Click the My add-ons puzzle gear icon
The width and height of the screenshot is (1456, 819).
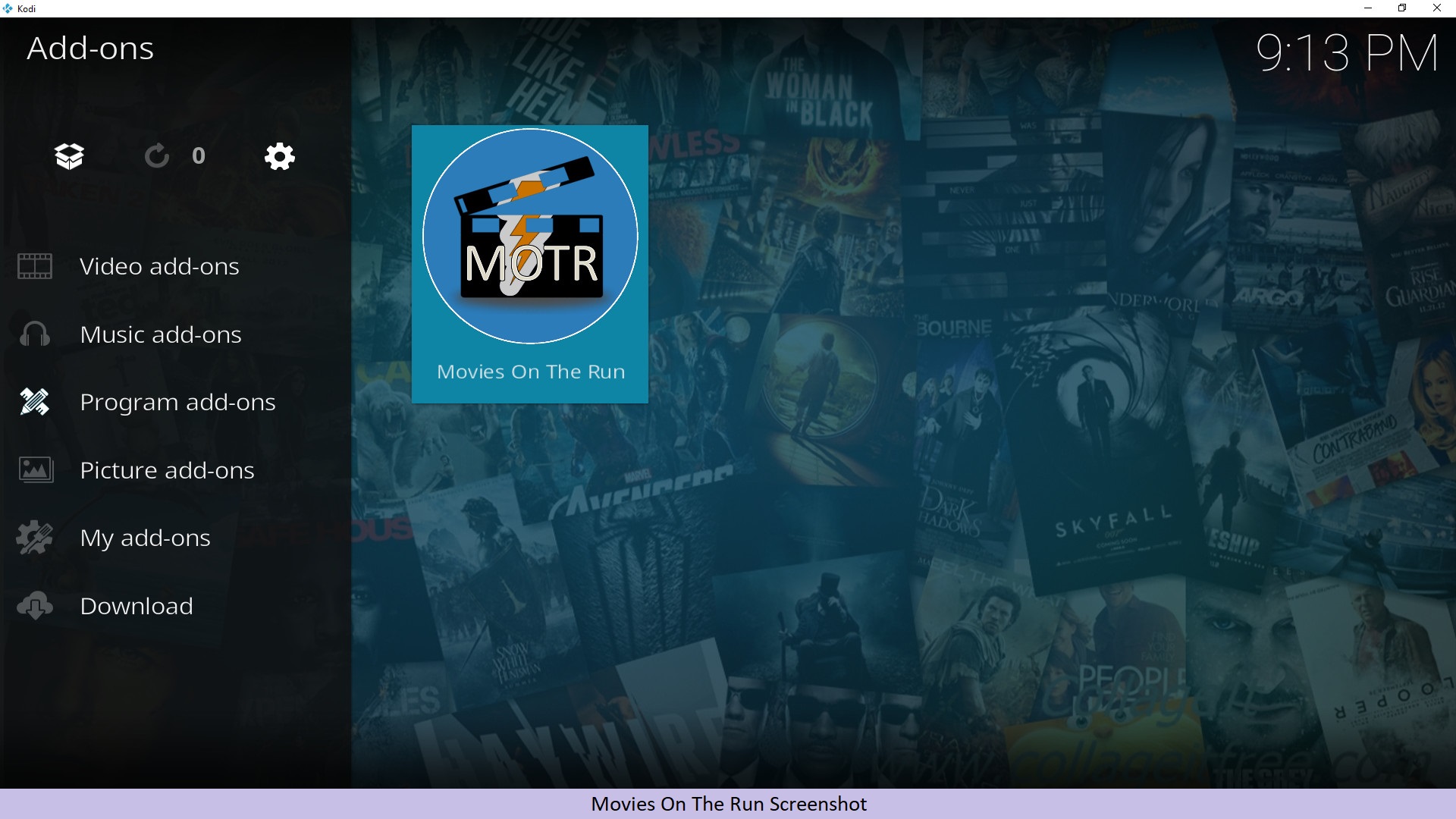click(35, 538)
